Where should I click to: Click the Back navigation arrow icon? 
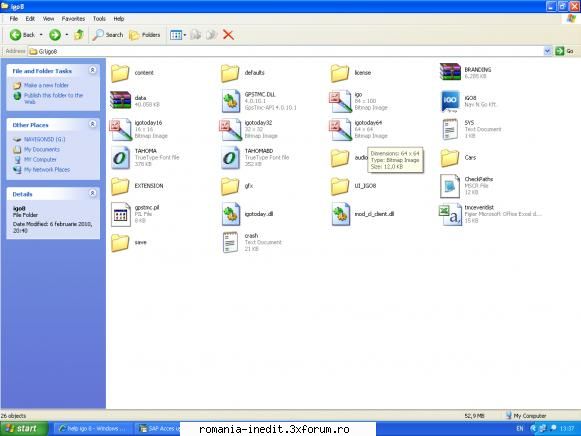click(15, 35)
